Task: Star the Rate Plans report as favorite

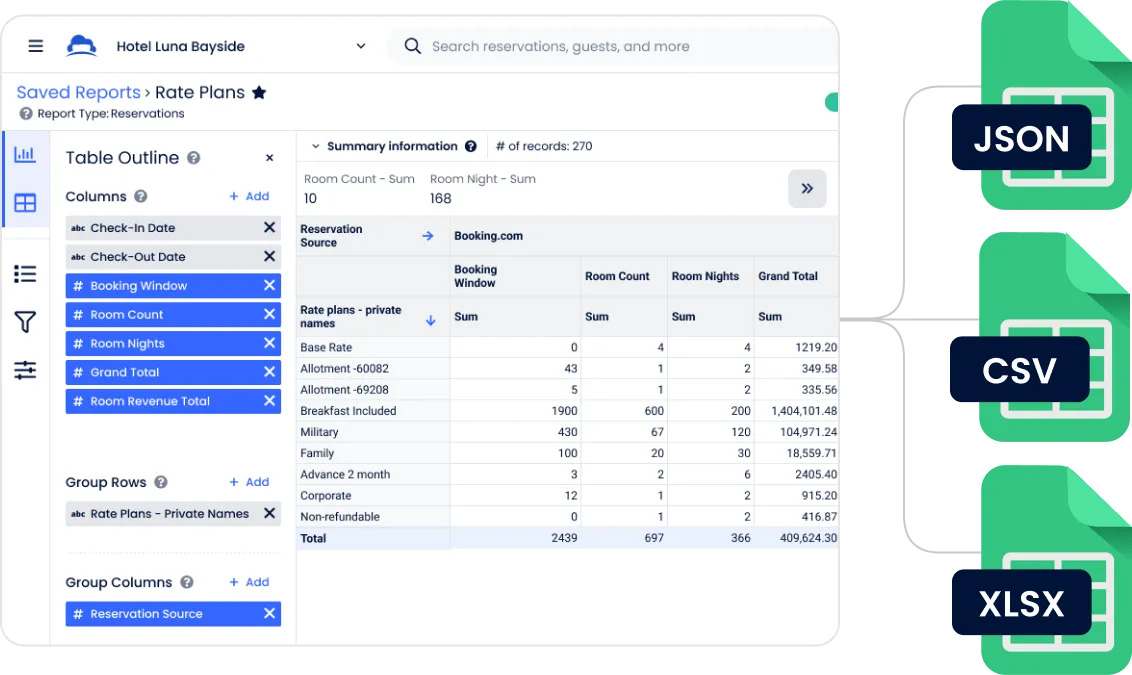Action: (259, 93)
